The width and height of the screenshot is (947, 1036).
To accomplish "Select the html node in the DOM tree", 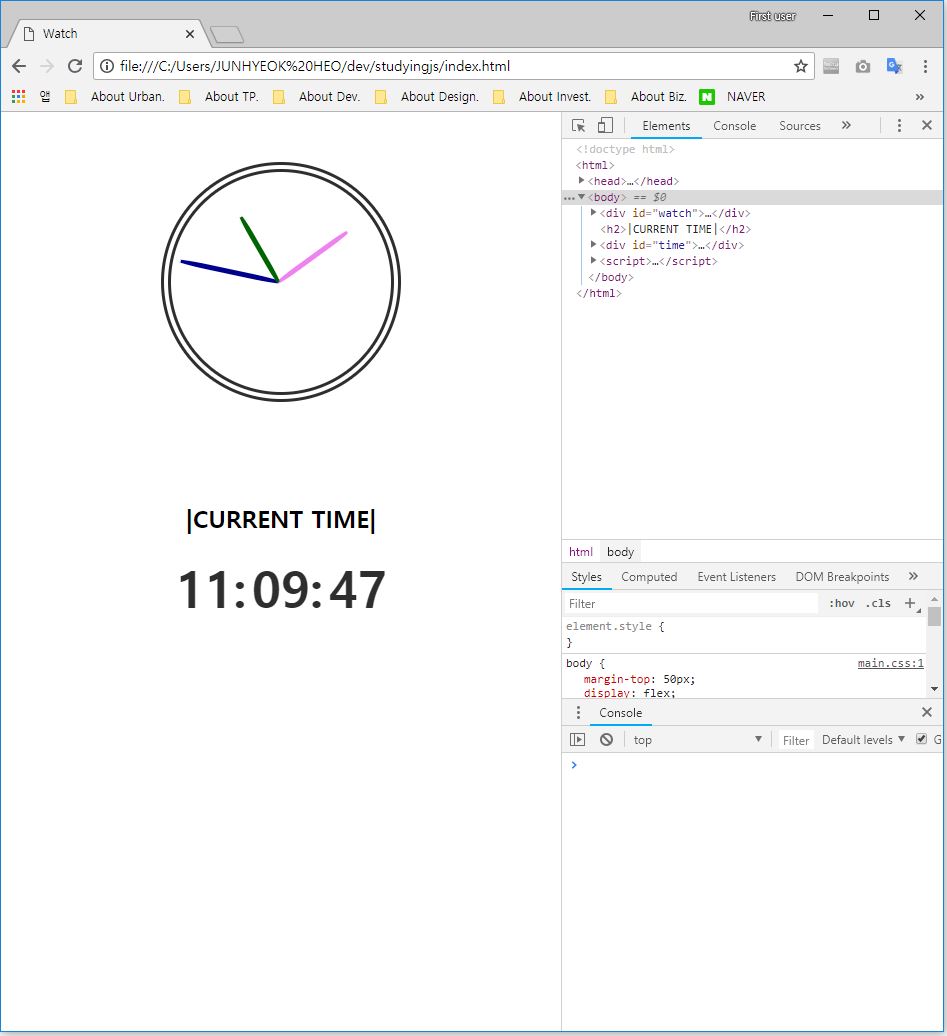I will click(x=595, y=165).
